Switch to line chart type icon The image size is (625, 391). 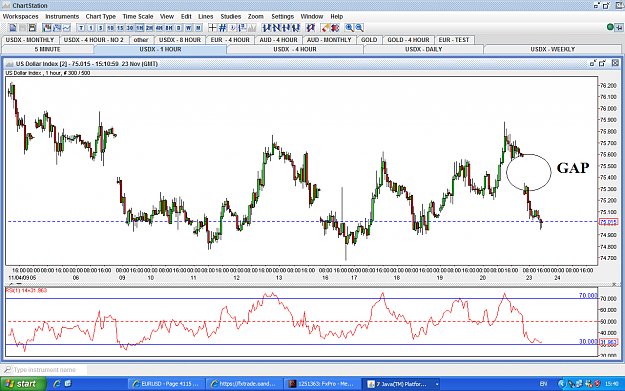[x=66, y=28]
